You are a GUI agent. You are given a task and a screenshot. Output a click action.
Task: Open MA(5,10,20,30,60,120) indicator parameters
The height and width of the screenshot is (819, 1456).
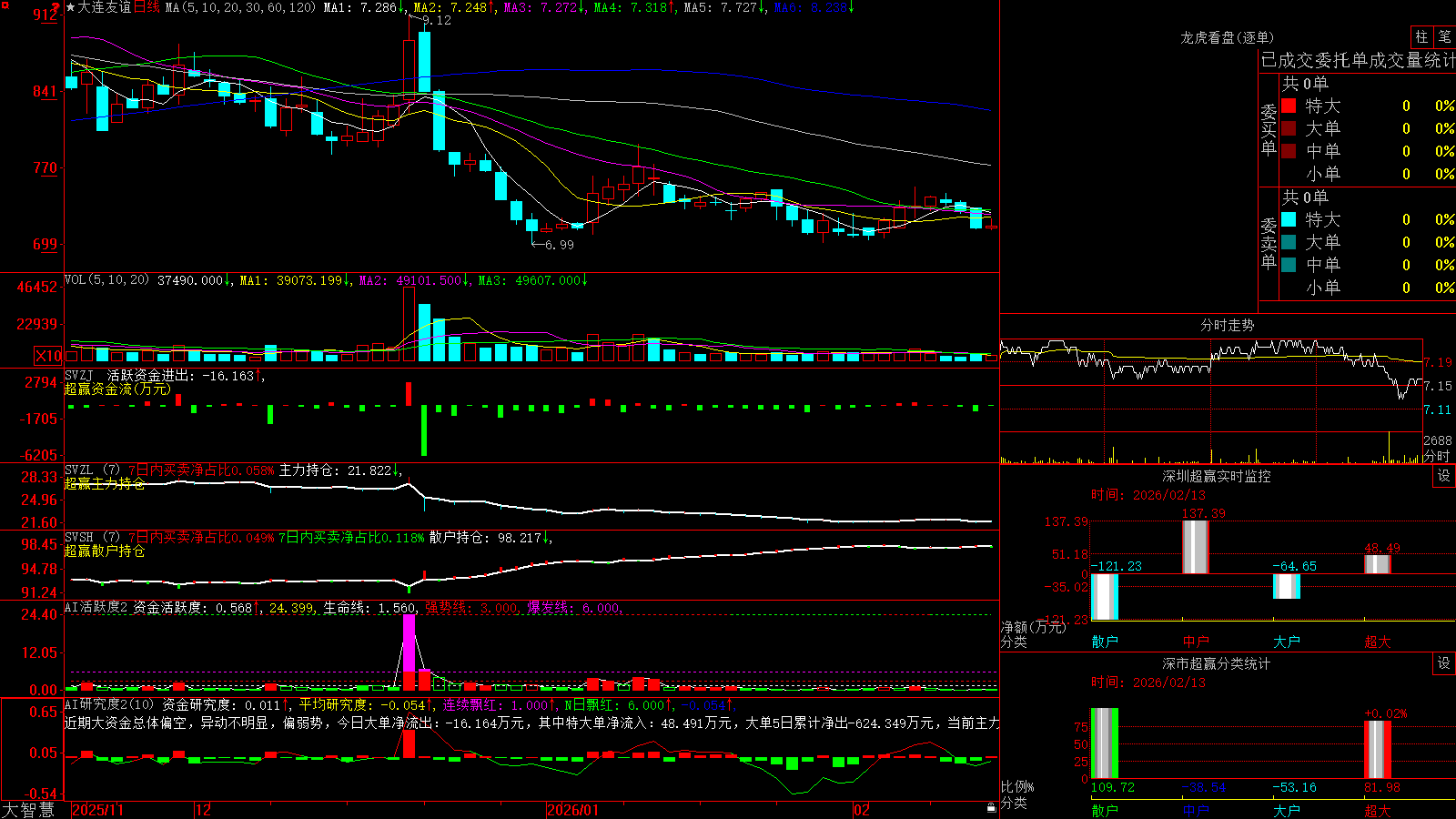pos(240,7)
